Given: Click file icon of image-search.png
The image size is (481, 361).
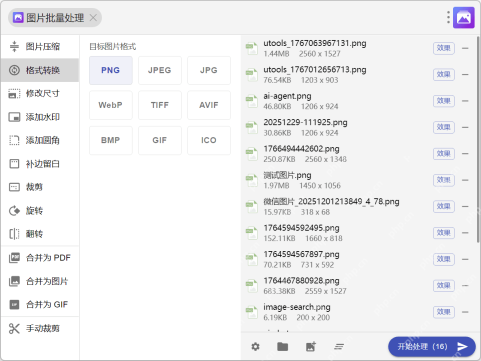Looking at the screenshot, I should tap(252, 312).
